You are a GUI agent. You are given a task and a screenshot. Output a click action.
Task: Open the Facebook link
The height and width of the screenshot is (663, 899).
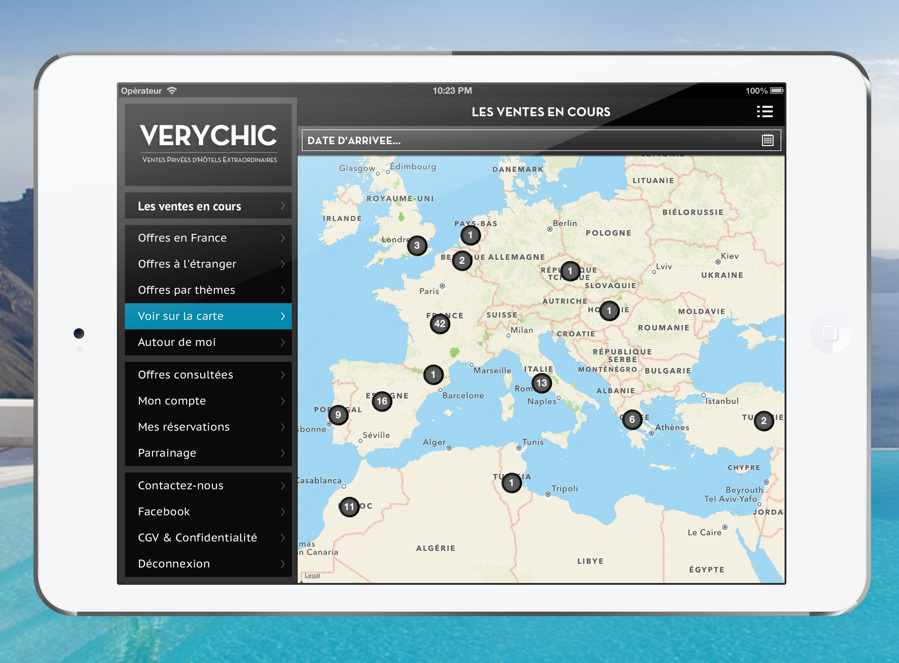point(208,511)
